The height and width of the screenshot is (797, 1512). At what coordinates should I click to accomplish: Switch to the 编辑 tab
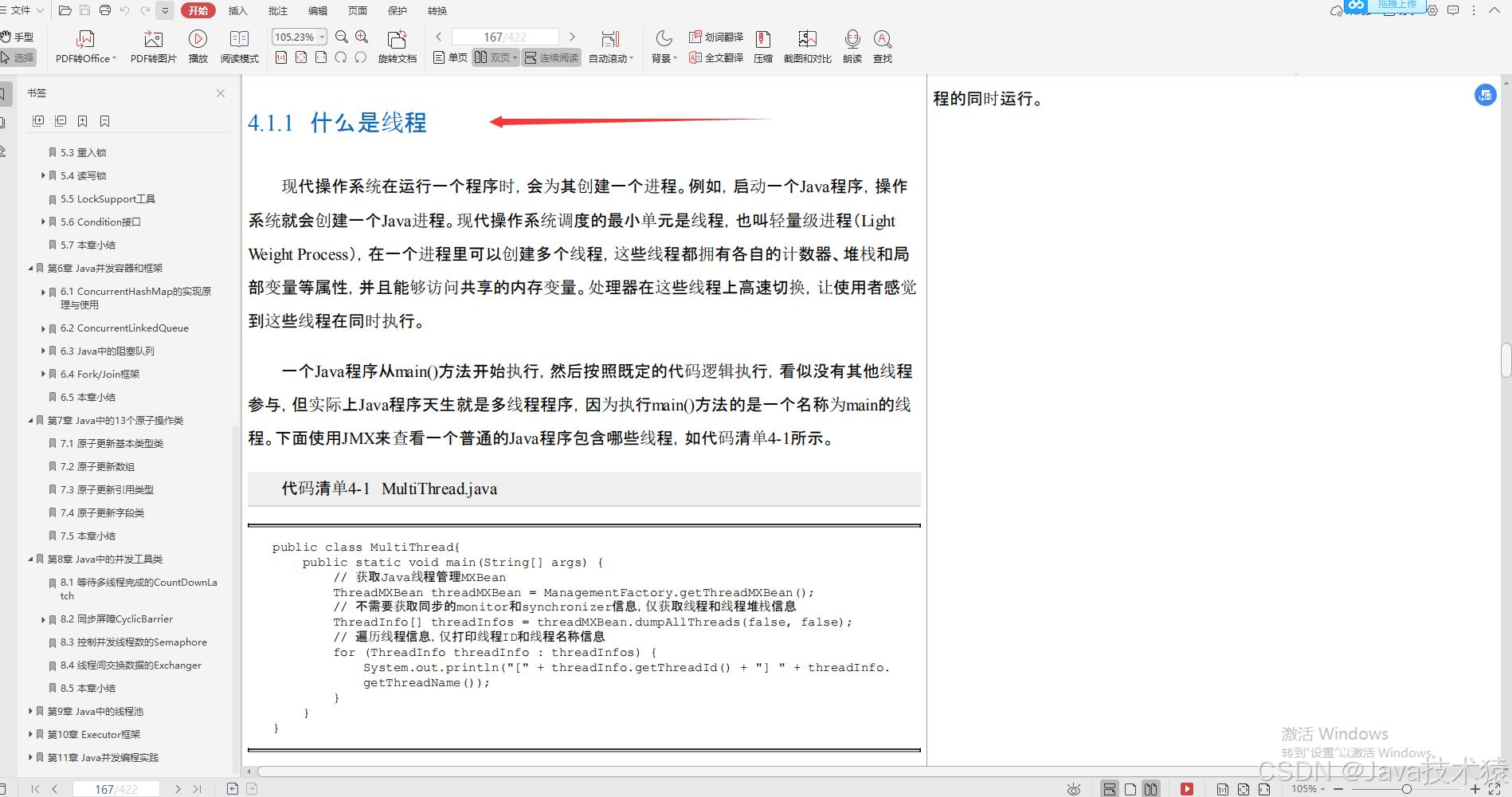tap(317, 10)
